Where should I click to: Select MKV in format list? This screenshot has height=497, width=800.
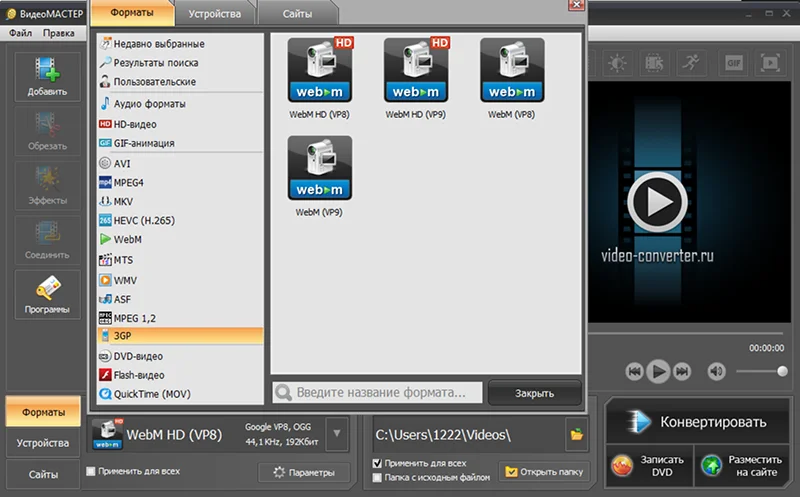(180, 201)
